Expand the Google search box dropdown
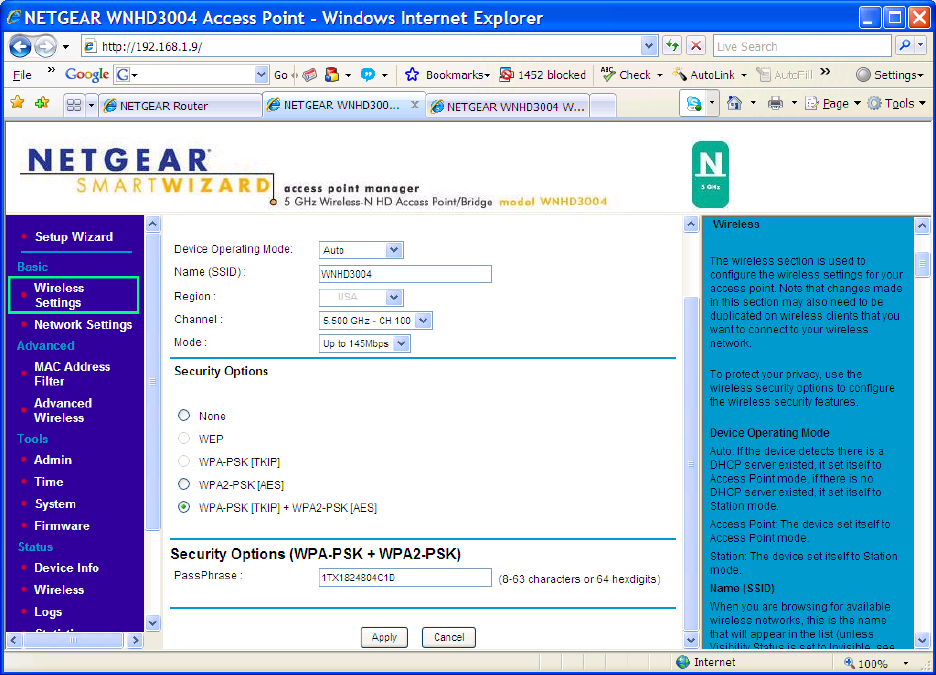 coord(261,75)
